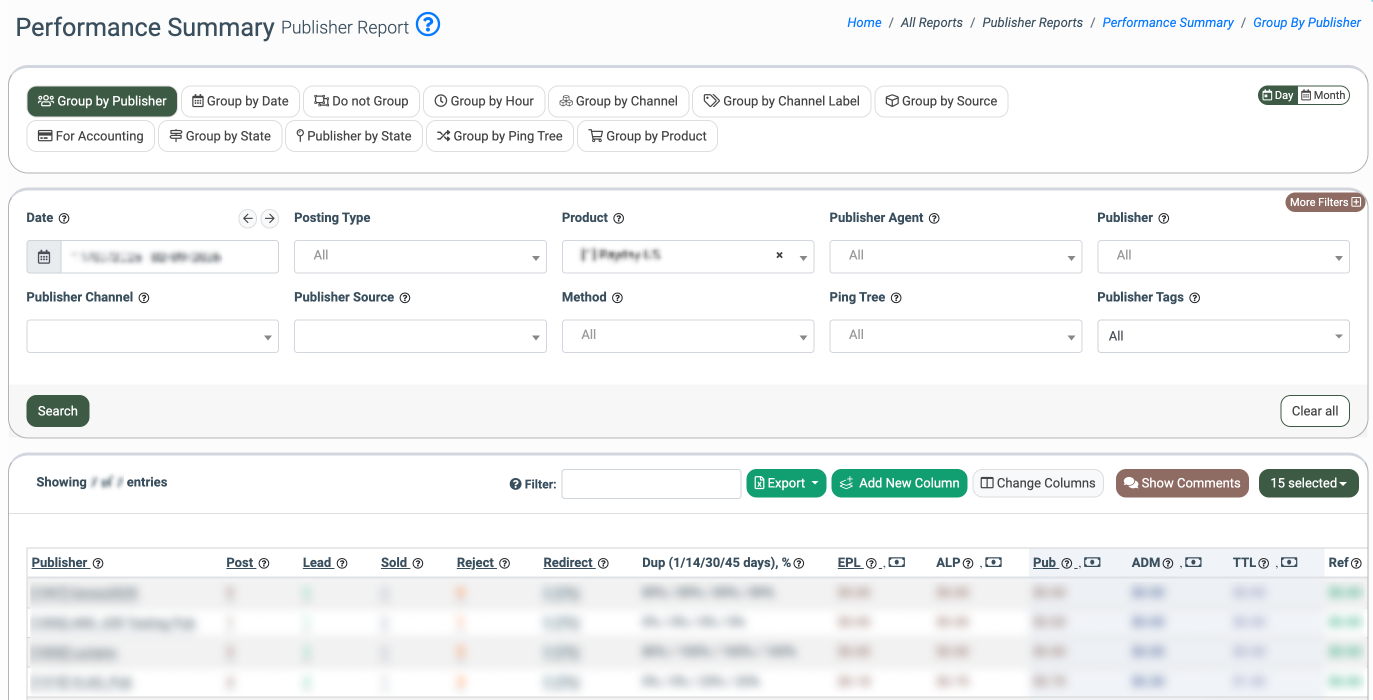Click the blue help icon beside Publisher Report
Viewport: 1373px width, 700px height.
pyautogui.click(x=428, y=25)
